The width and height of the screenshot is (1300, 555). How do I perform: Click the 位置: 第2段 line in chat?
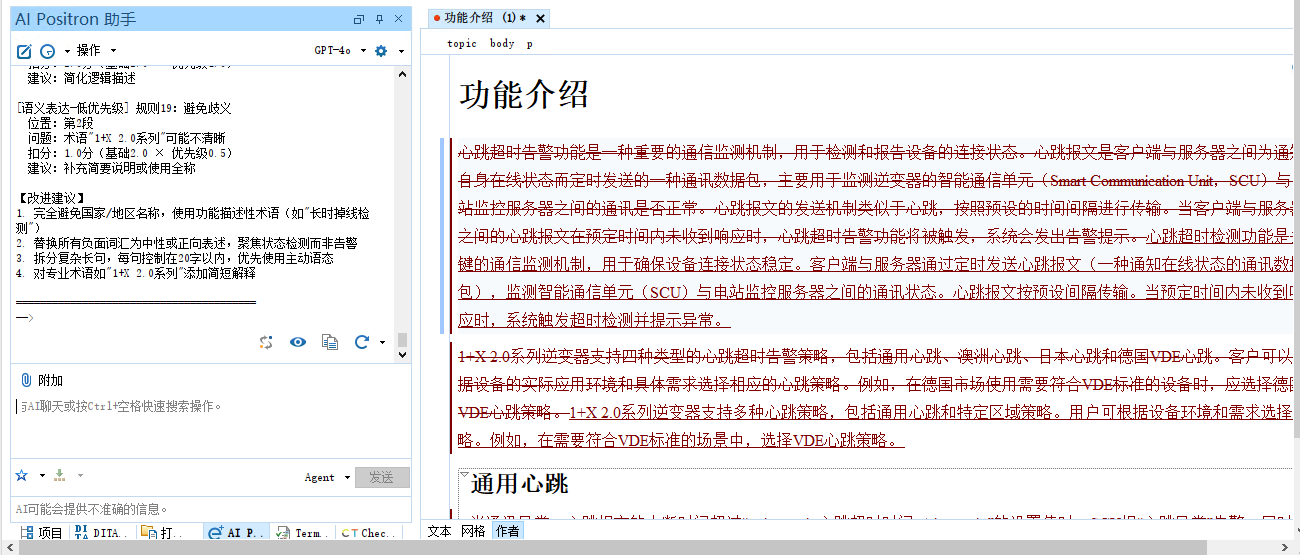click(x=61, y=123)
